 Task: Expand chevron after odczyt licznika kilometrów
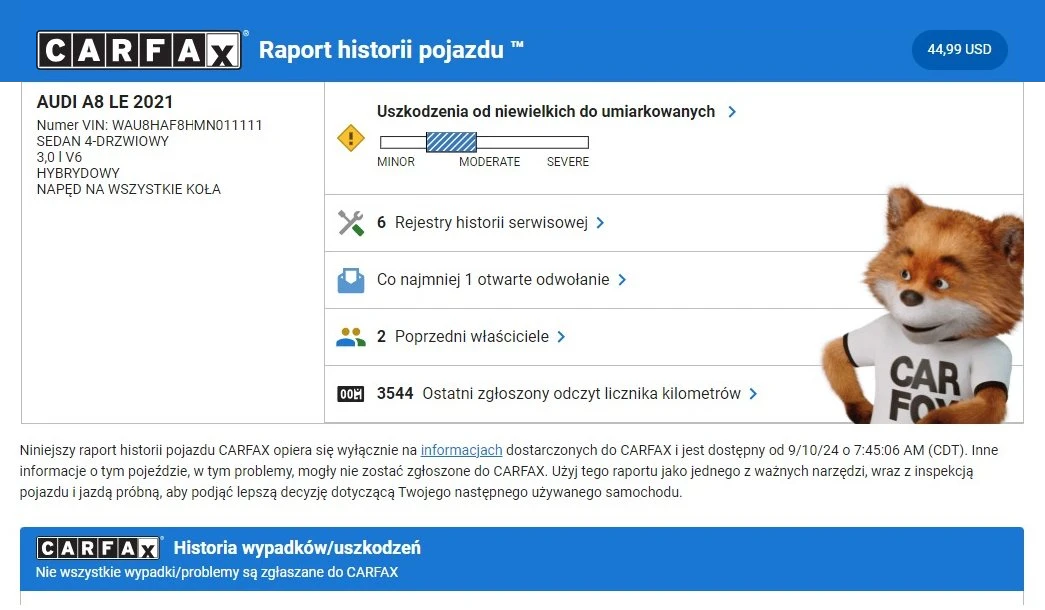pyautogui.click(x=753, y=394)
